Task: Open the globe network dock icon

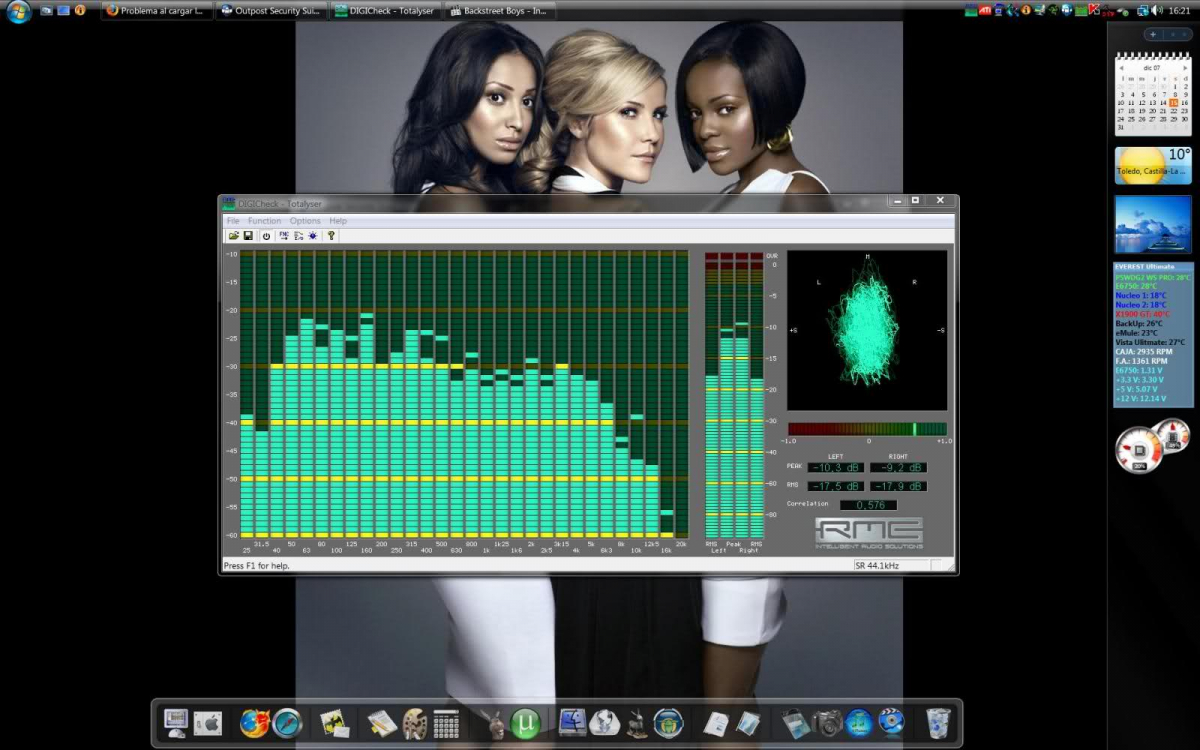Action: click(x=604, y=722)
